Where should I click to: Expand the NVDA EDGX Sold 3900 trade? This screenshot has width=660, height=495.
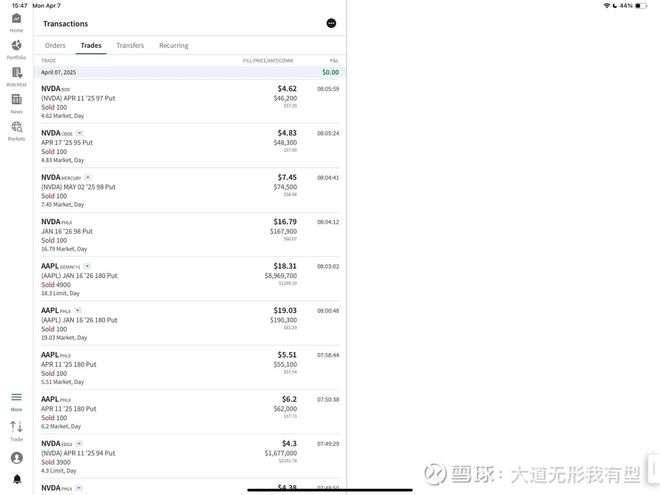click(79, 444)
